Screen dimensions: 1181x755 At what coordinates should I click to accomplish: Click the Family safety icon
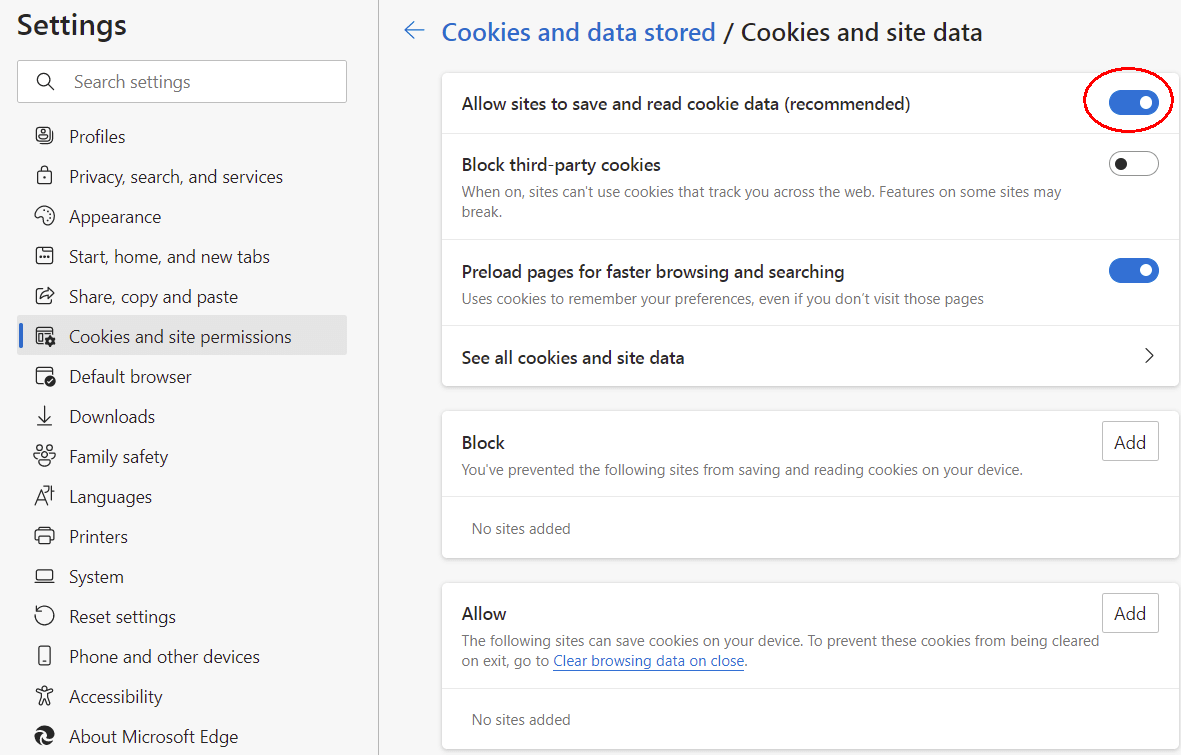(44, 456)
